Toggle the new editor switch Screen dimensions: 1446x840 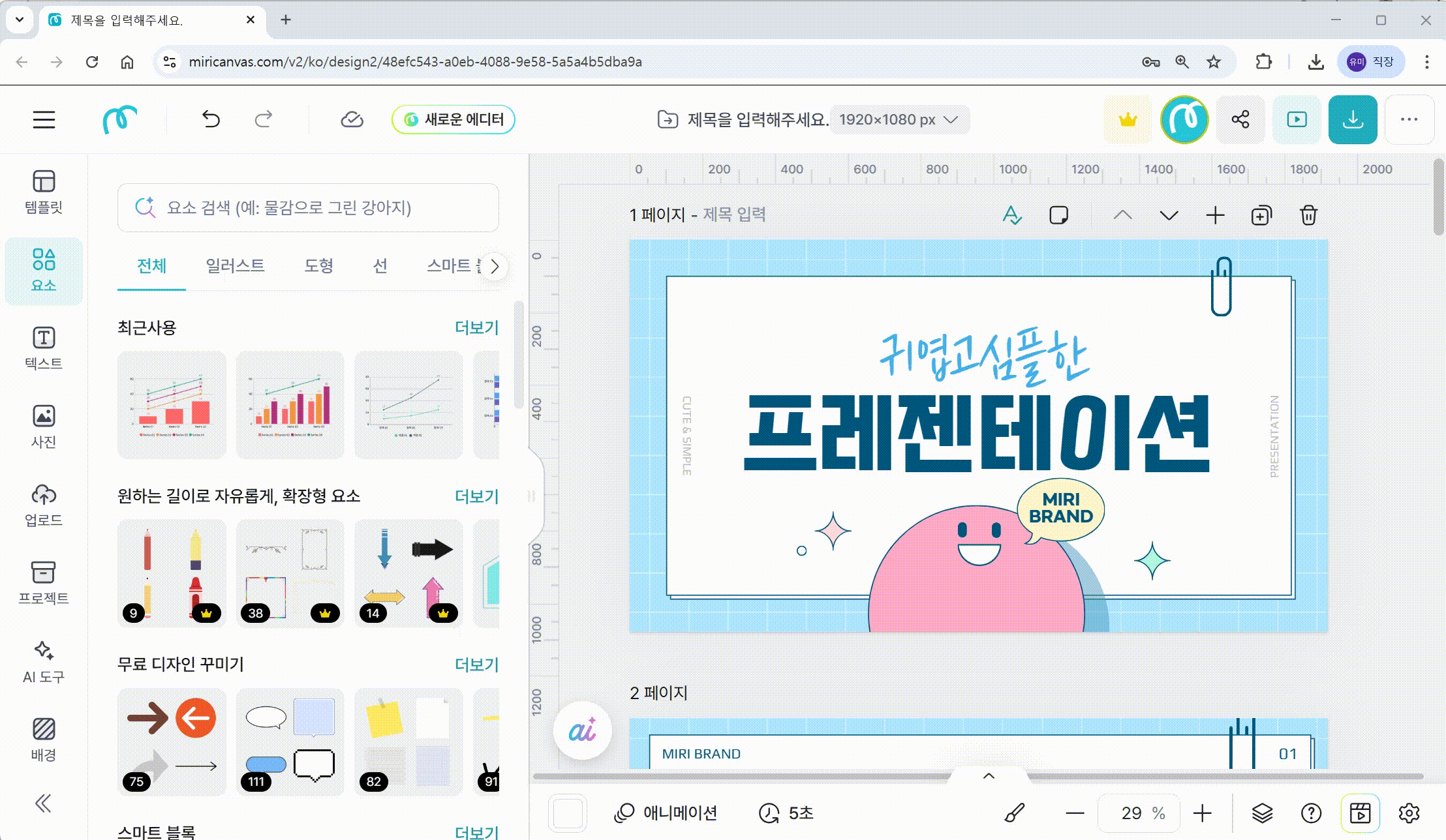pyautogui.click(x=454, y=119)
